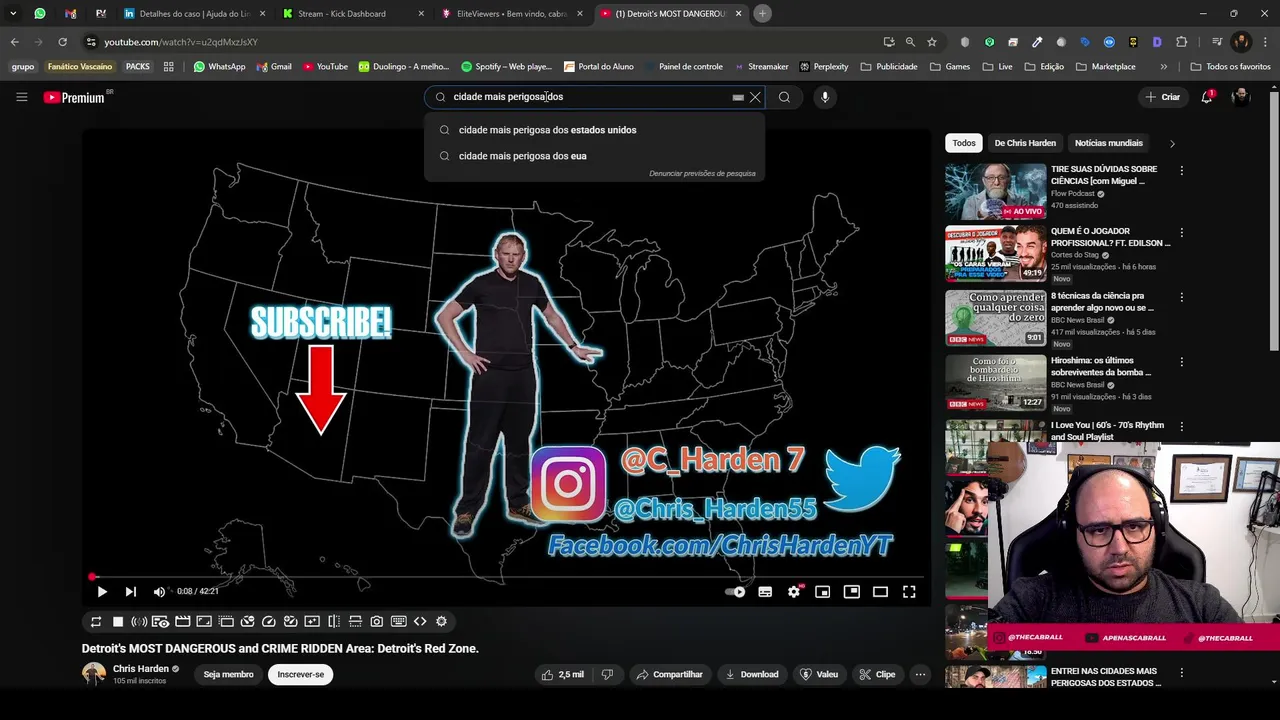Viewport: 1280px width, 720px height.
Task: Click the clapperboard icon below video
Action: tap(183, 621)
